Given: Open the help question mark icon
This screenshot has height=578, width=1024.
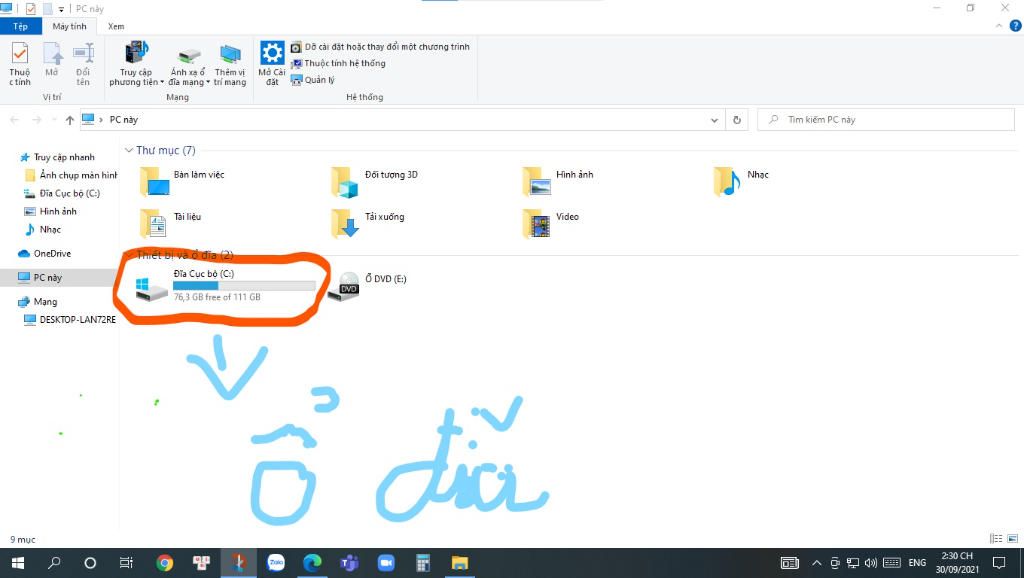Looking at the screenshot, I should 1016,26.
